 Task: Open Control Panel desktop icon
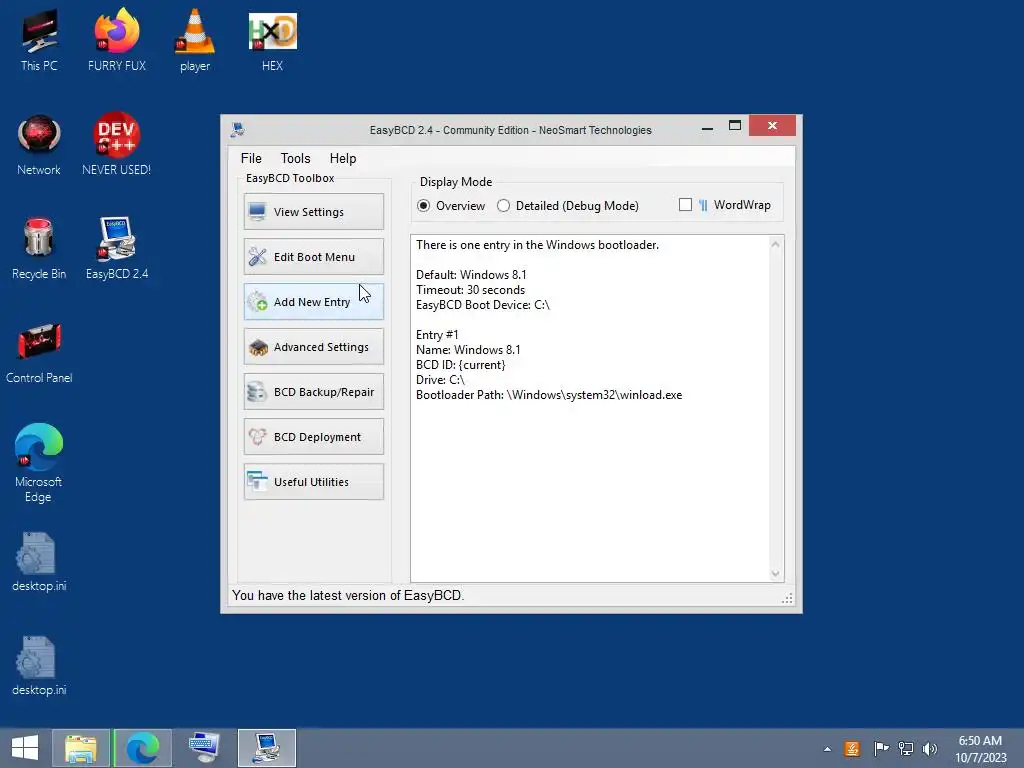(39, 353)
